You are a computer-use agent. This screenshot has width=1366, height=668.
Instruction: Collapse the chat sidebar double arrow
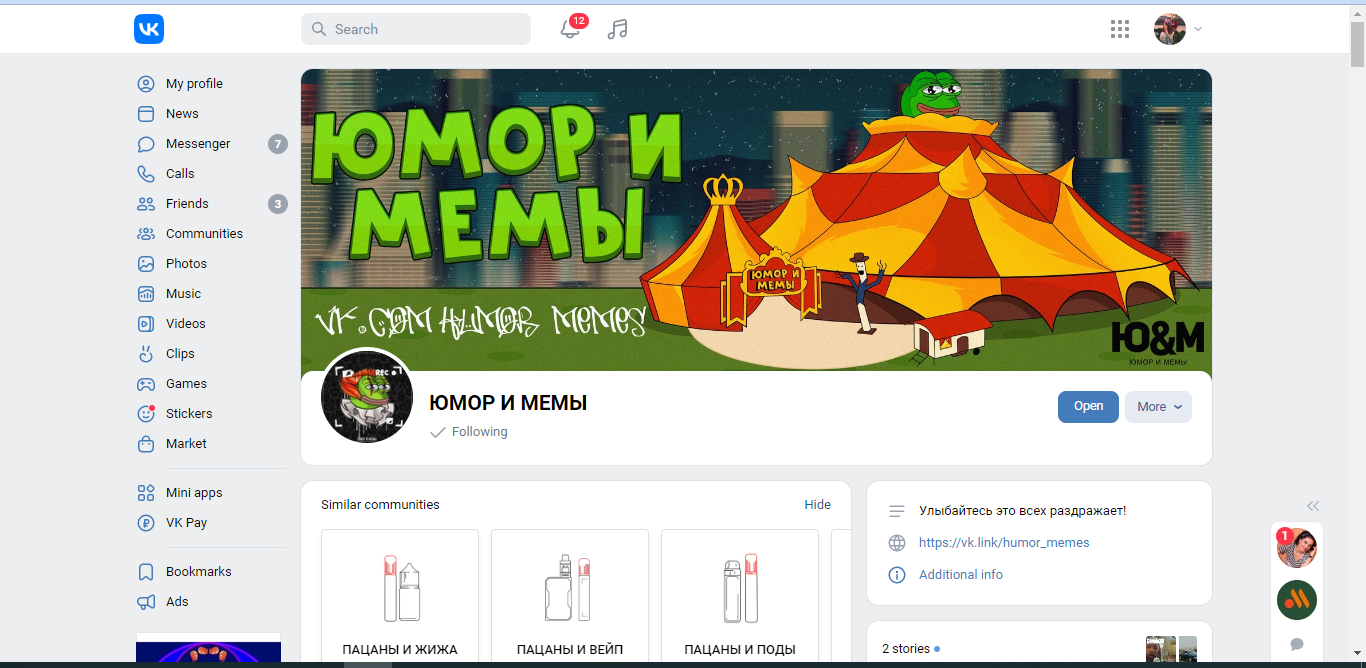point(1313,506)
